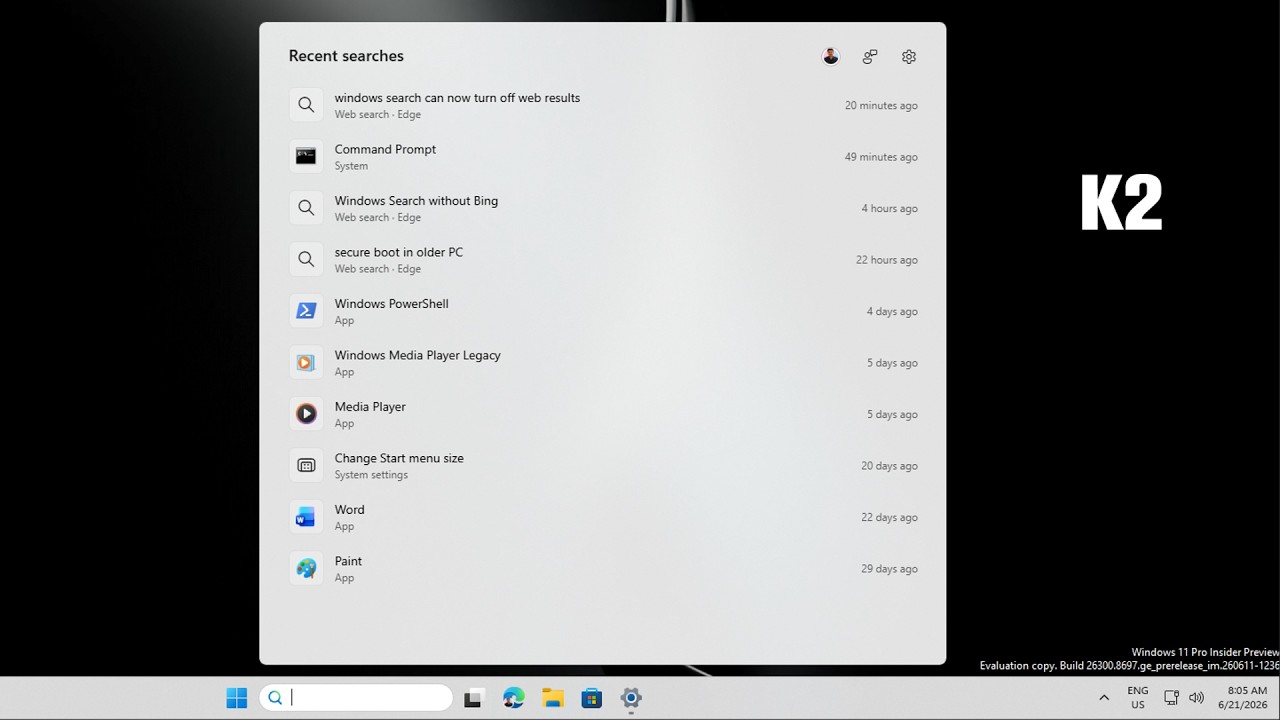Open 'Windows Search without Bing' recent search
Screen dimensions: 1280x720
tap(603, 208)
